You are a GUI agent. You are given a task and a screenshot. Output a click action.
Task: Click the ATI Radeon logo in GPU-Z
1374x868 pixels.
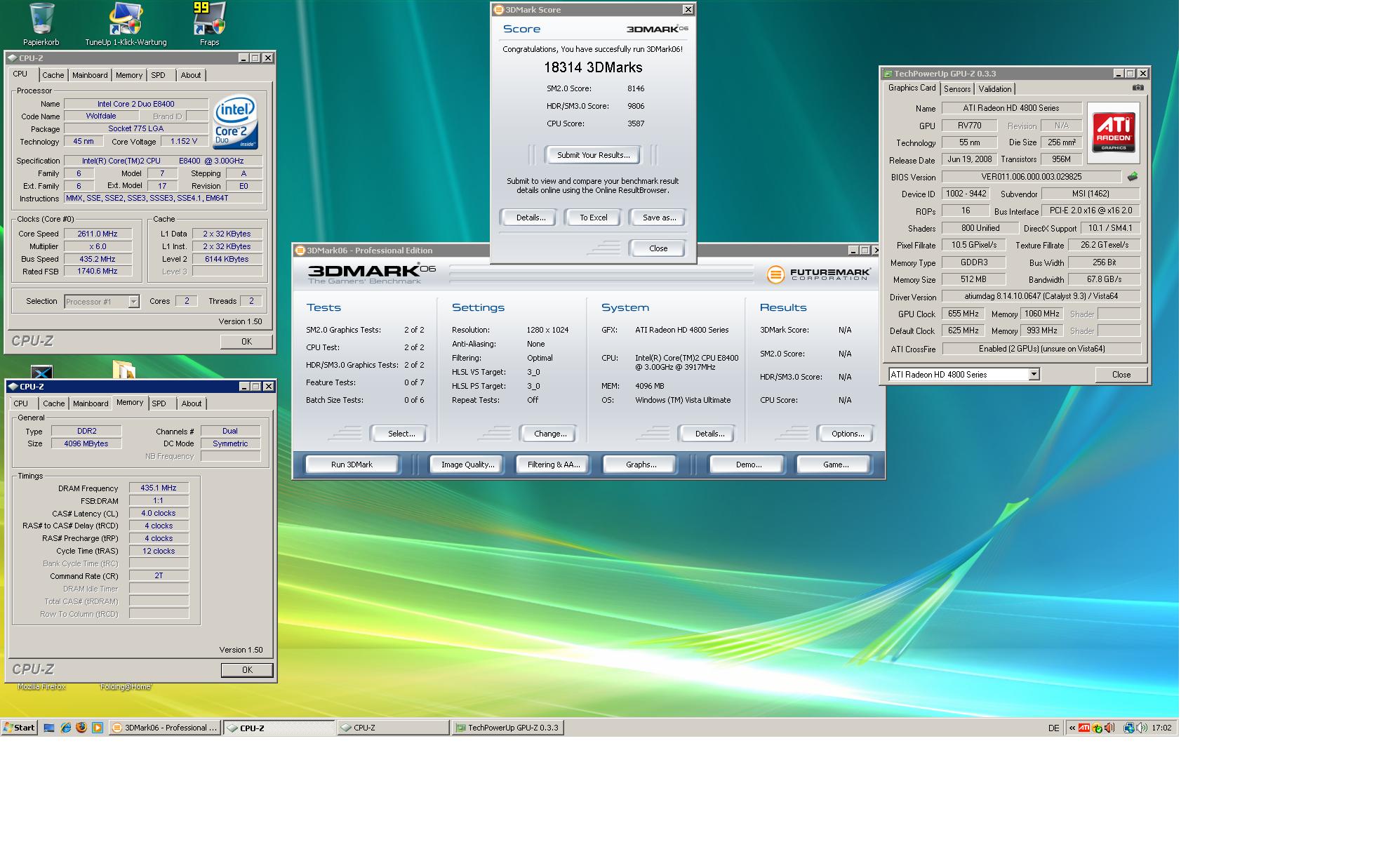coord(1114,133)
